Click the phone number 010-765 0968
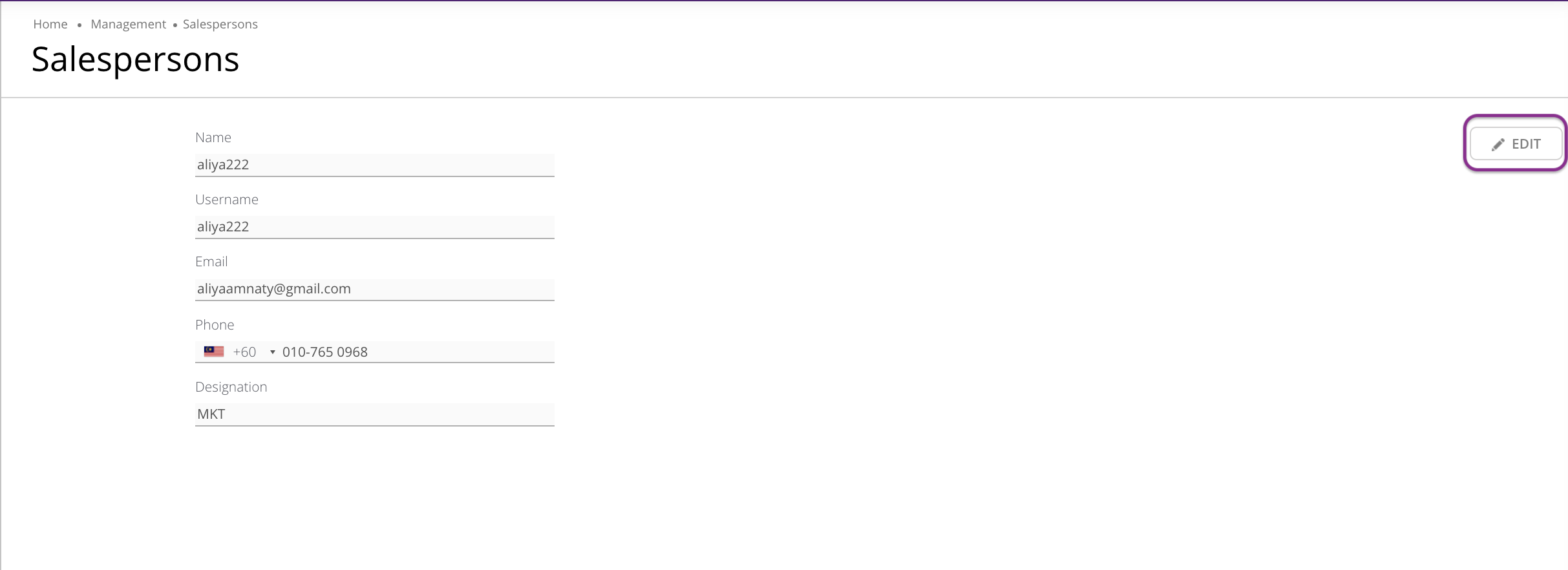 325,352
